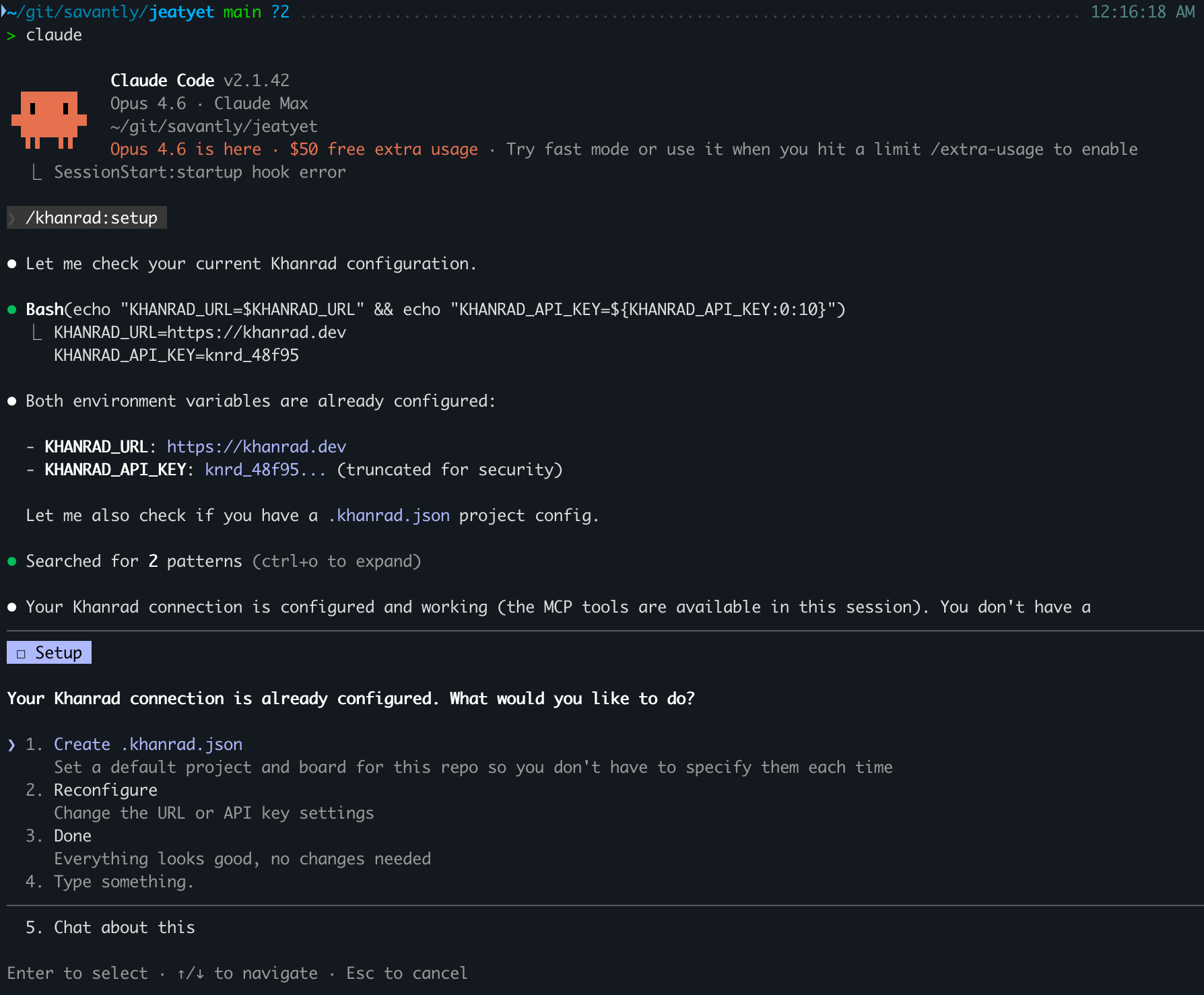This screenshot has width=1204, height=995.
Task: Select option 5 Chat about this
Action: [124, 928]
